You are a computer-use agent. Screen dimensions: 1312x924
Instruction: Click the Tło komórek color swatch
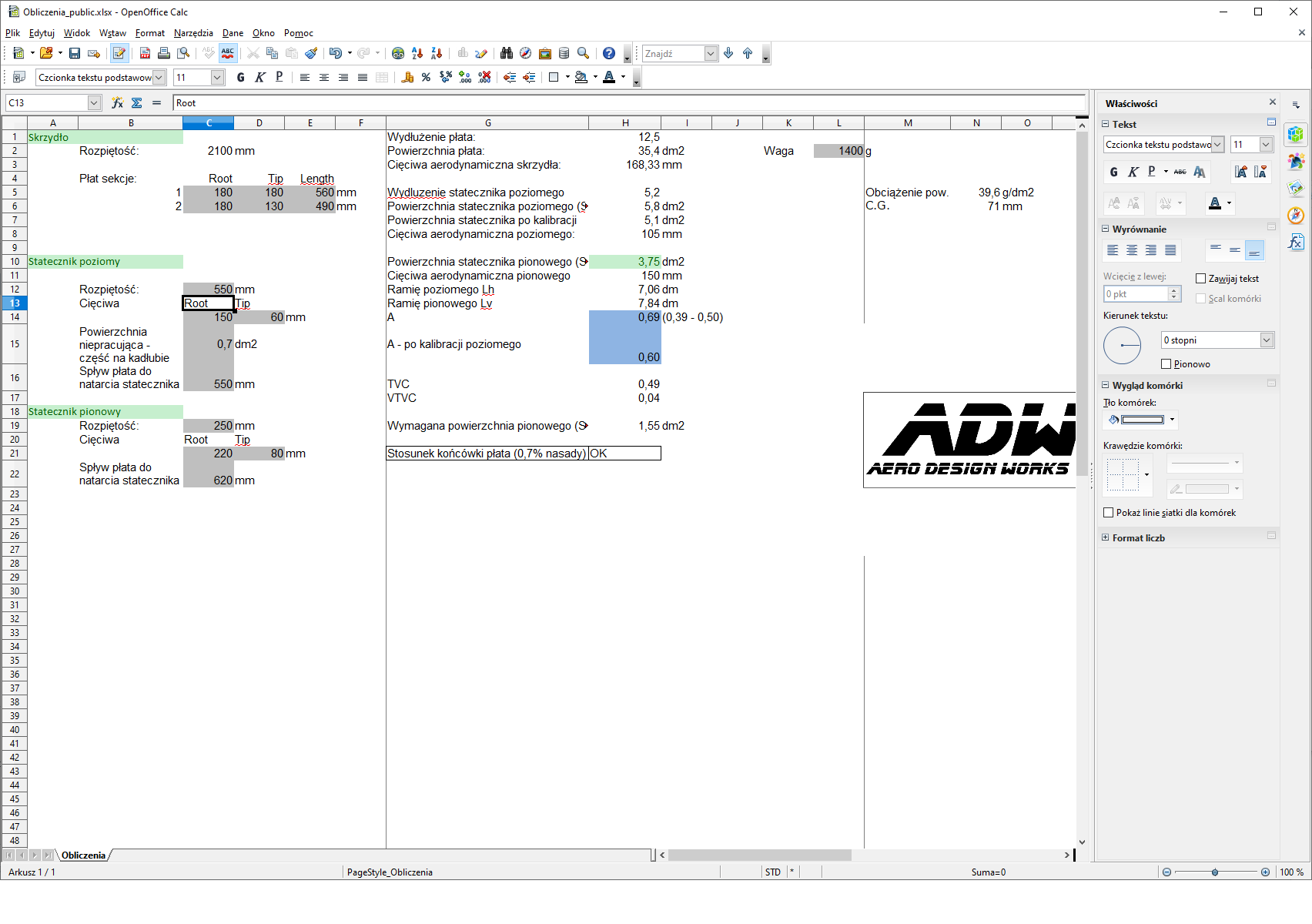pos(1142,420)
